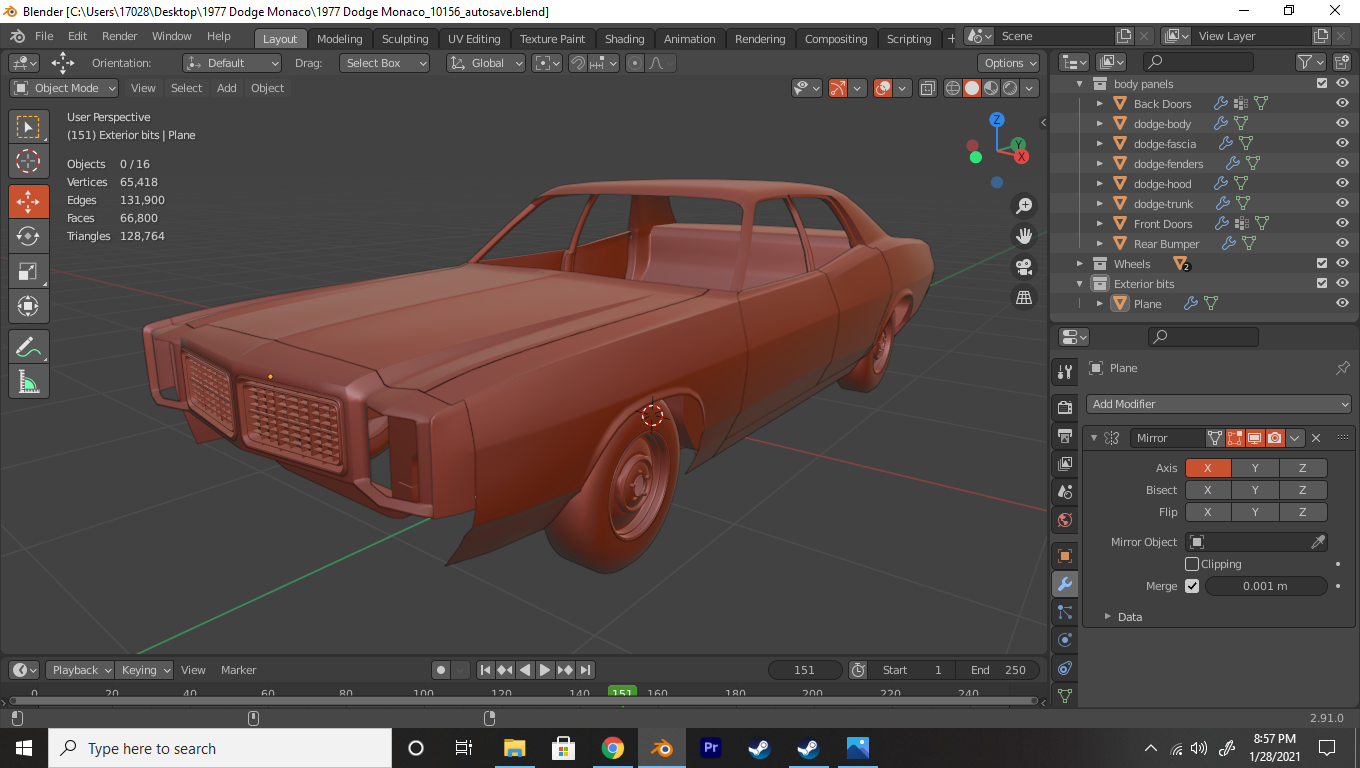Open the Modifier properties wrench tab
The width and height of the screenshot is (1360, 768).
pos(1065,584)
